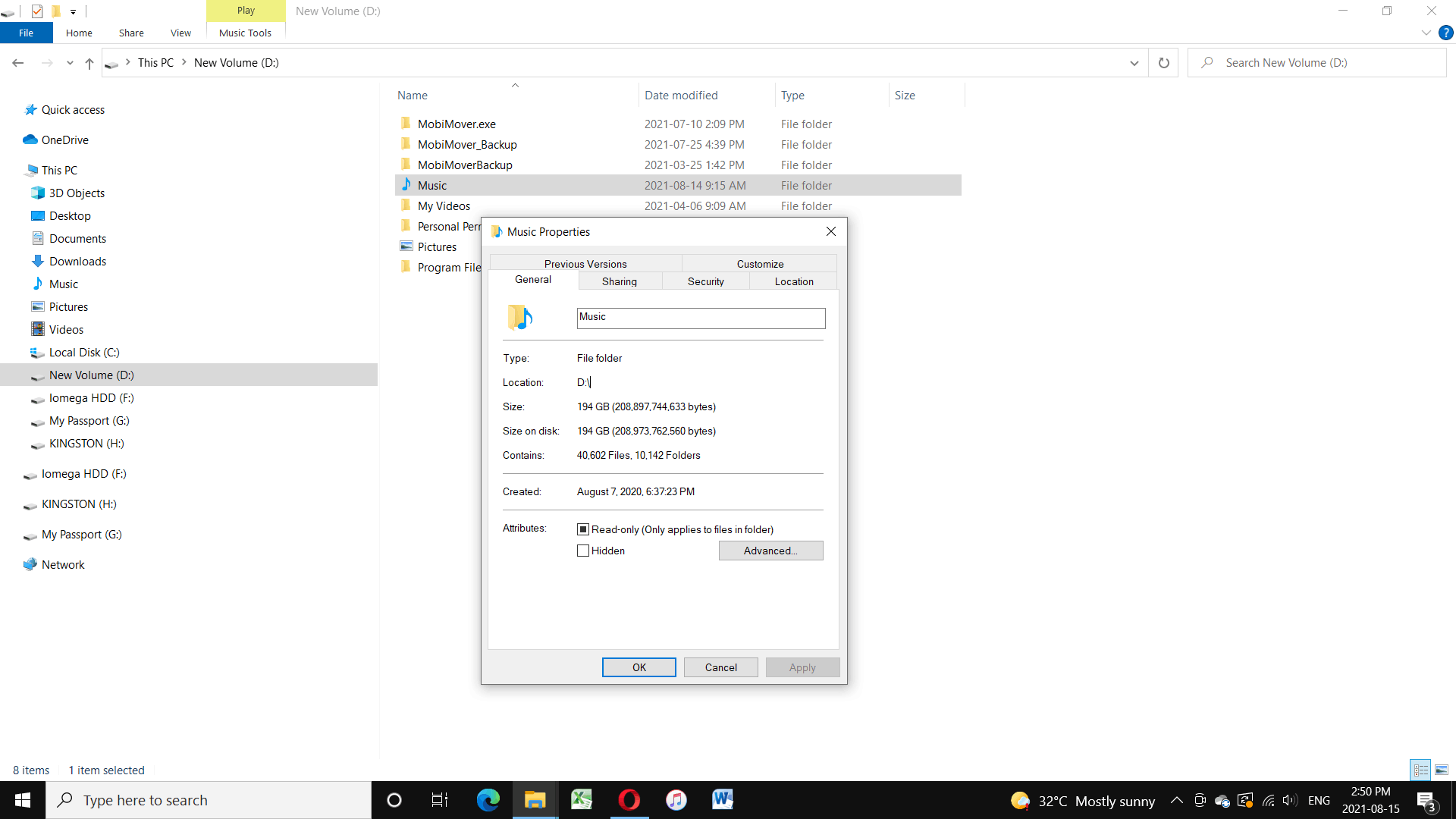The image size is (1456, 819).
Task: Navigate back in File Explorer
Action: click(x=18, y=63)
